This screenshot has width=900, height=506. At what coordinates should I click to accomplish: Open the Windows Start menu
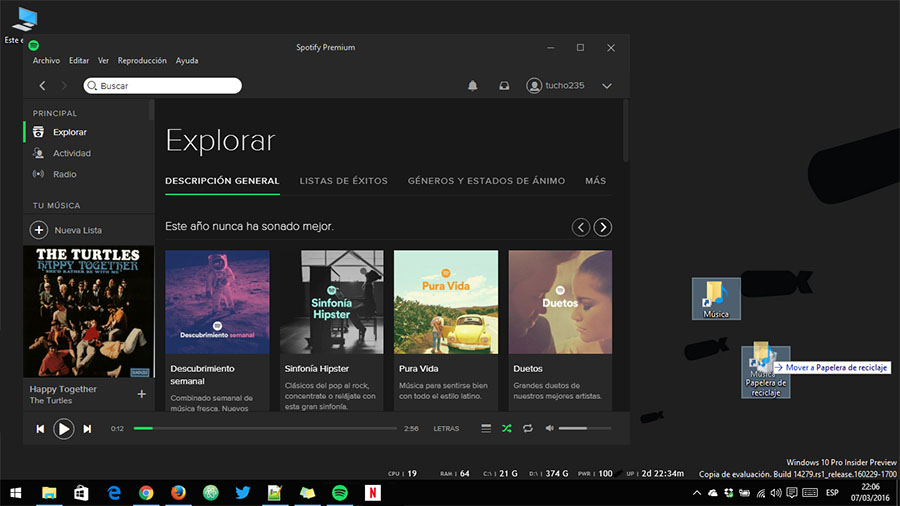pyautogui.click(x=15, y=493)
